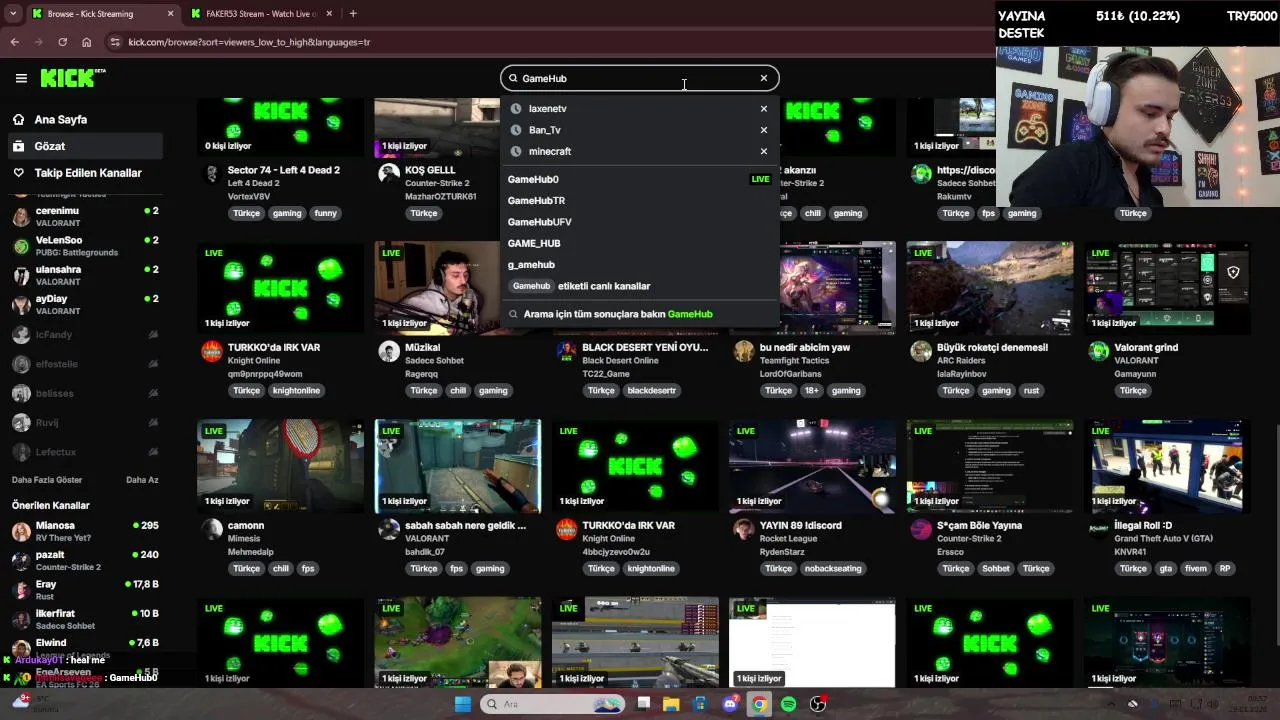Switch to the 'FAKER53 Stream' browser tab

coord(261,14)
